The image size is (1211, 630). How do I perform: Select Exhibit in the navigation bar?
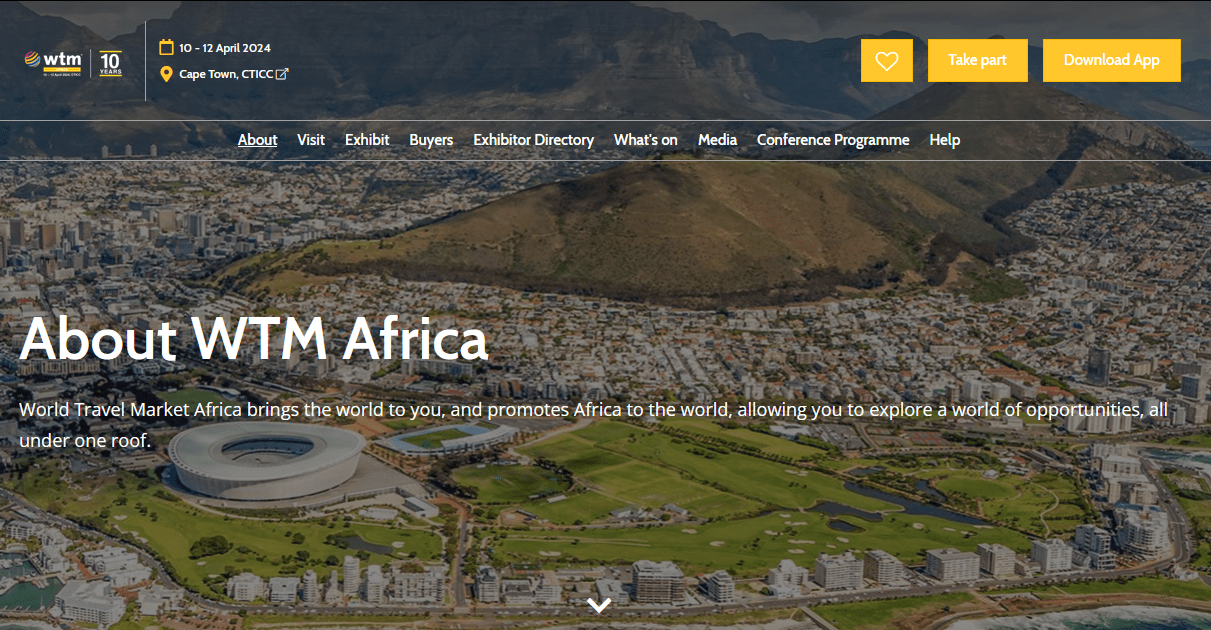tap(367, 140)
